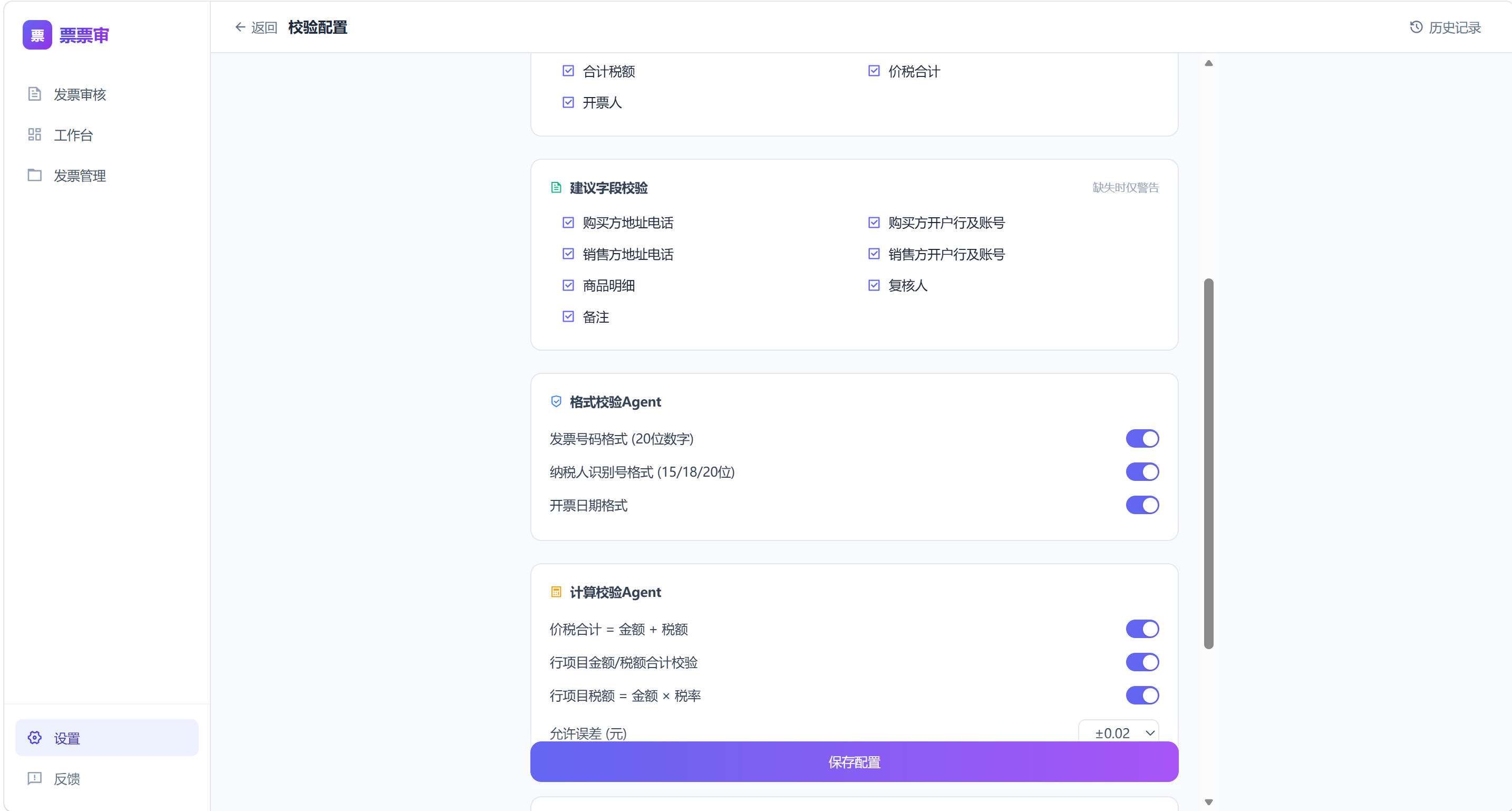Uncheck the 开票人 checkbox
Screen dimensions: 1512x811
pos(568,102)
